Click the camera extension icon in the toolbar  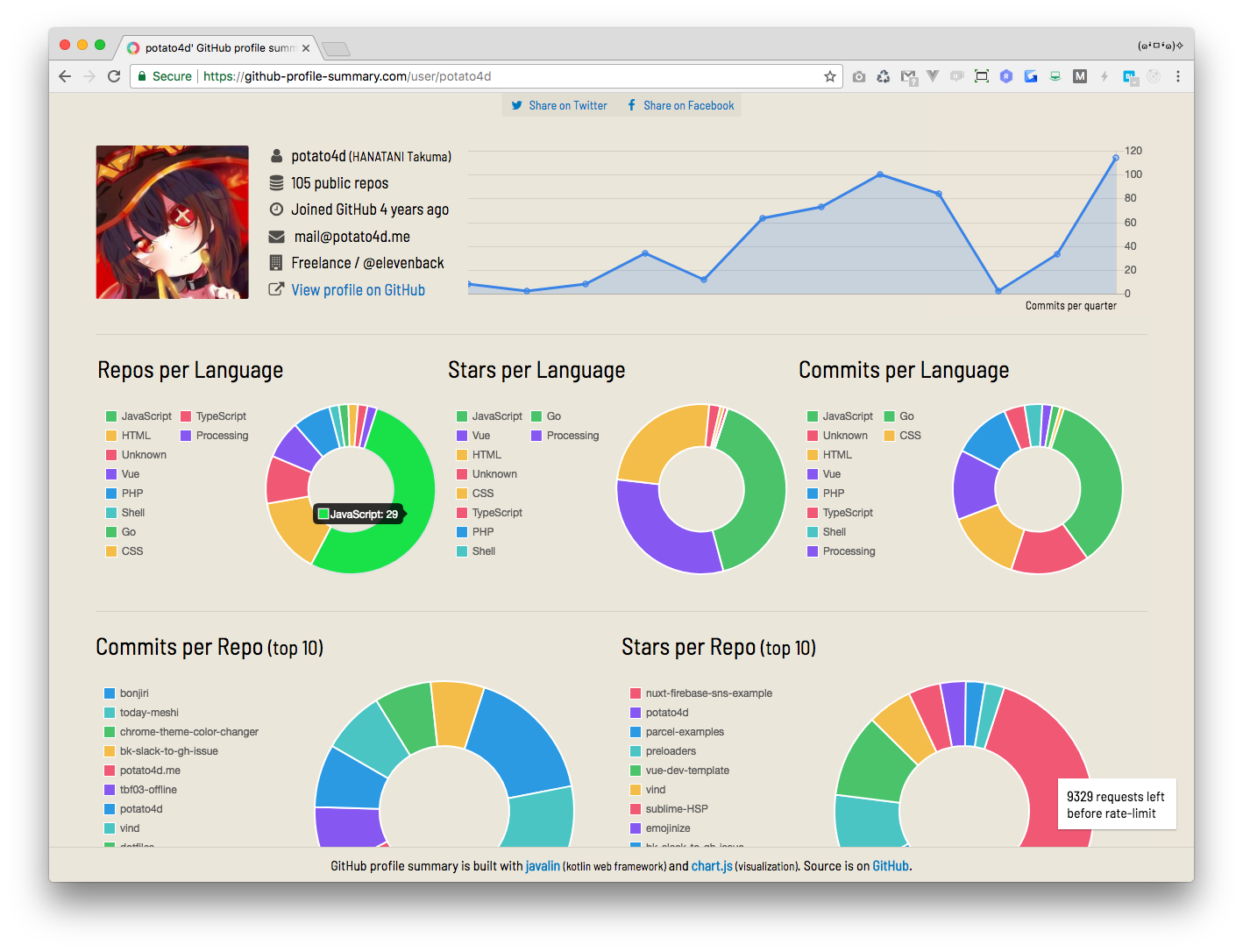(x=858, y=76)
